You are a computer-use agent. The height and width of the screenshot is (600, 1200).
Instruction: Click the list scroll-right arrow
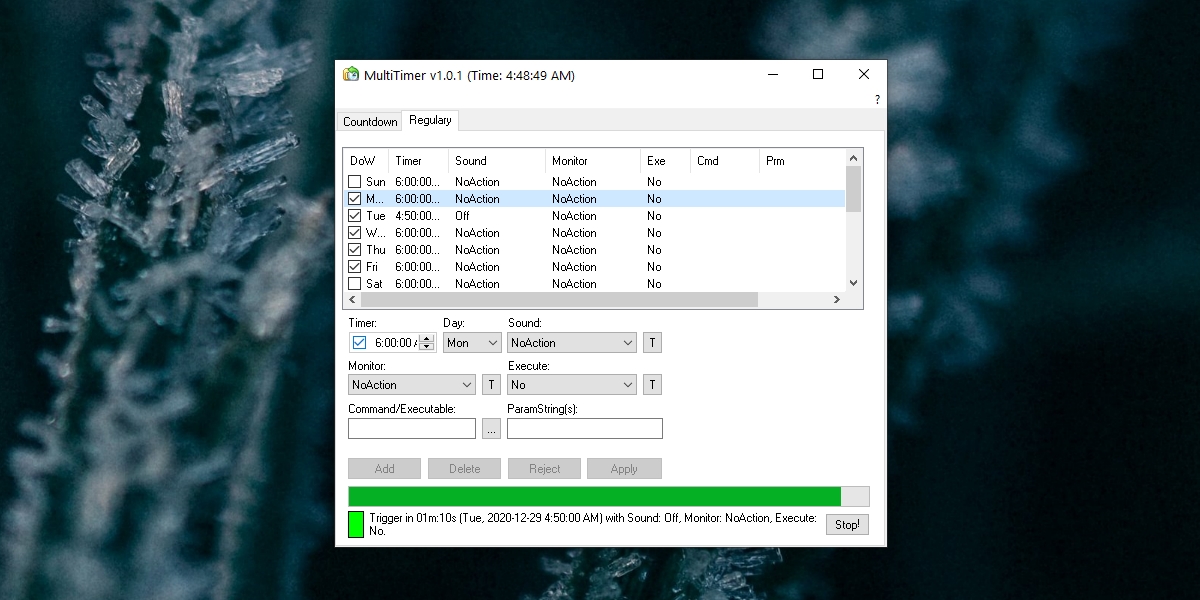(x=837, y=300)
